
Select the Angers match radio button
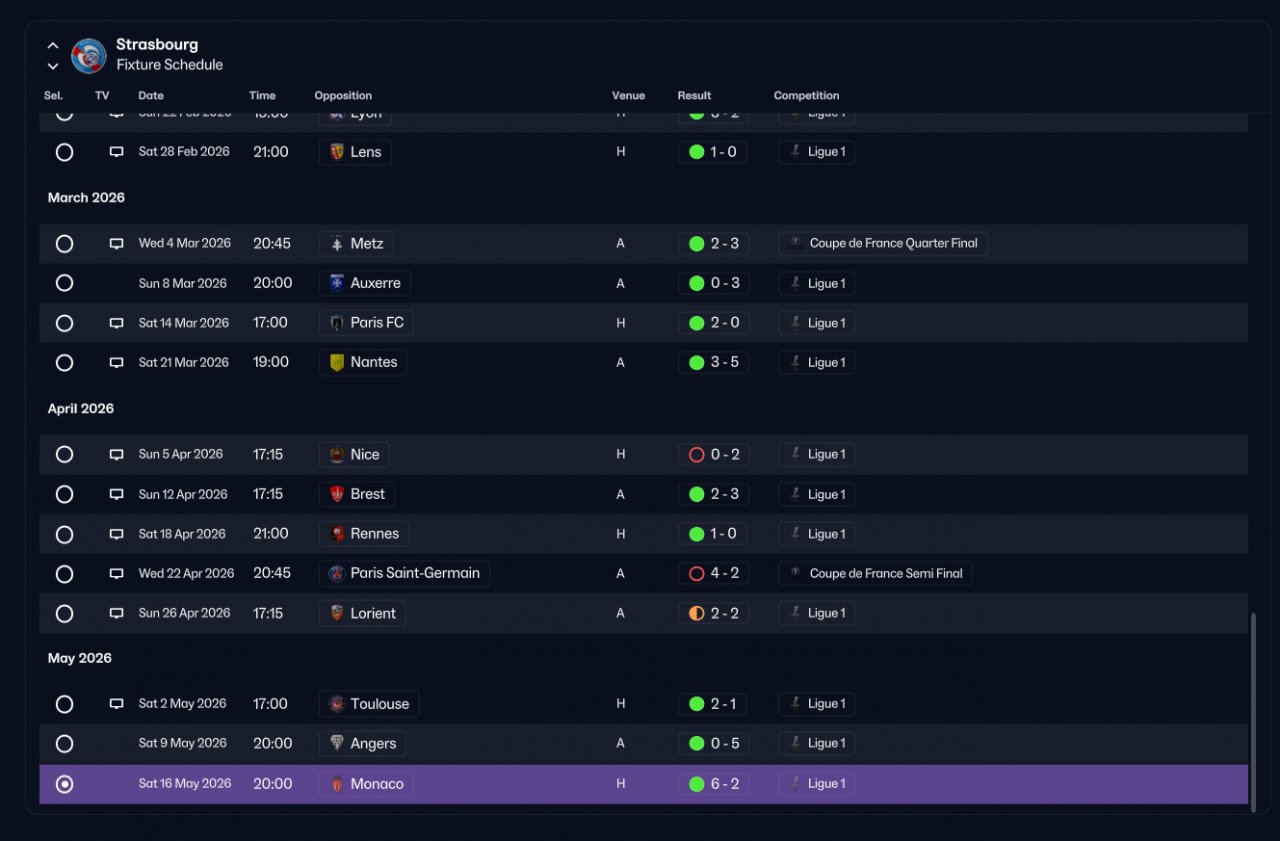tap(64, 744)
